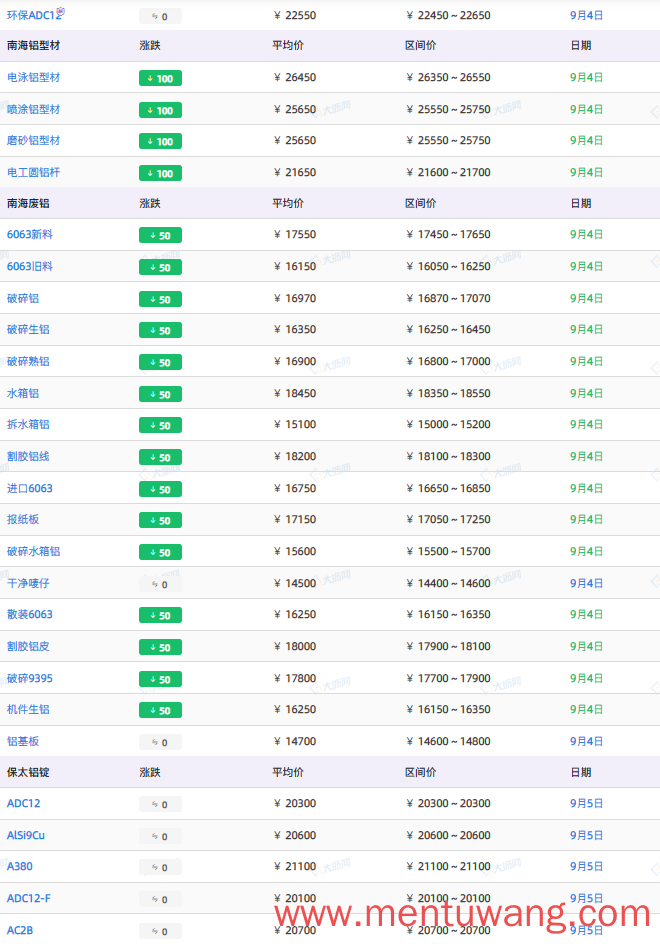
Task: Open the 6063旧料 price link
Action: pyautogui.click(x=30, y=267)
